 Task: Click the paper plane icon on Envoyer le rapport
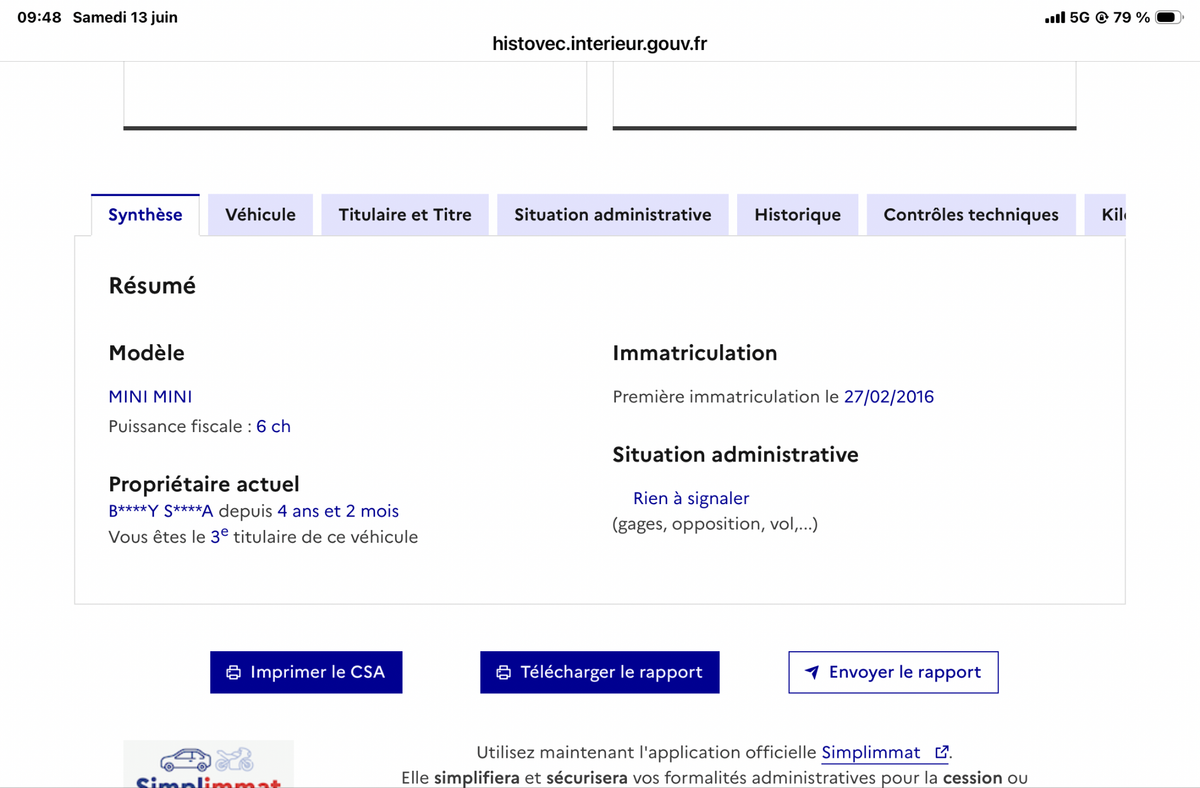click(812, 673)
